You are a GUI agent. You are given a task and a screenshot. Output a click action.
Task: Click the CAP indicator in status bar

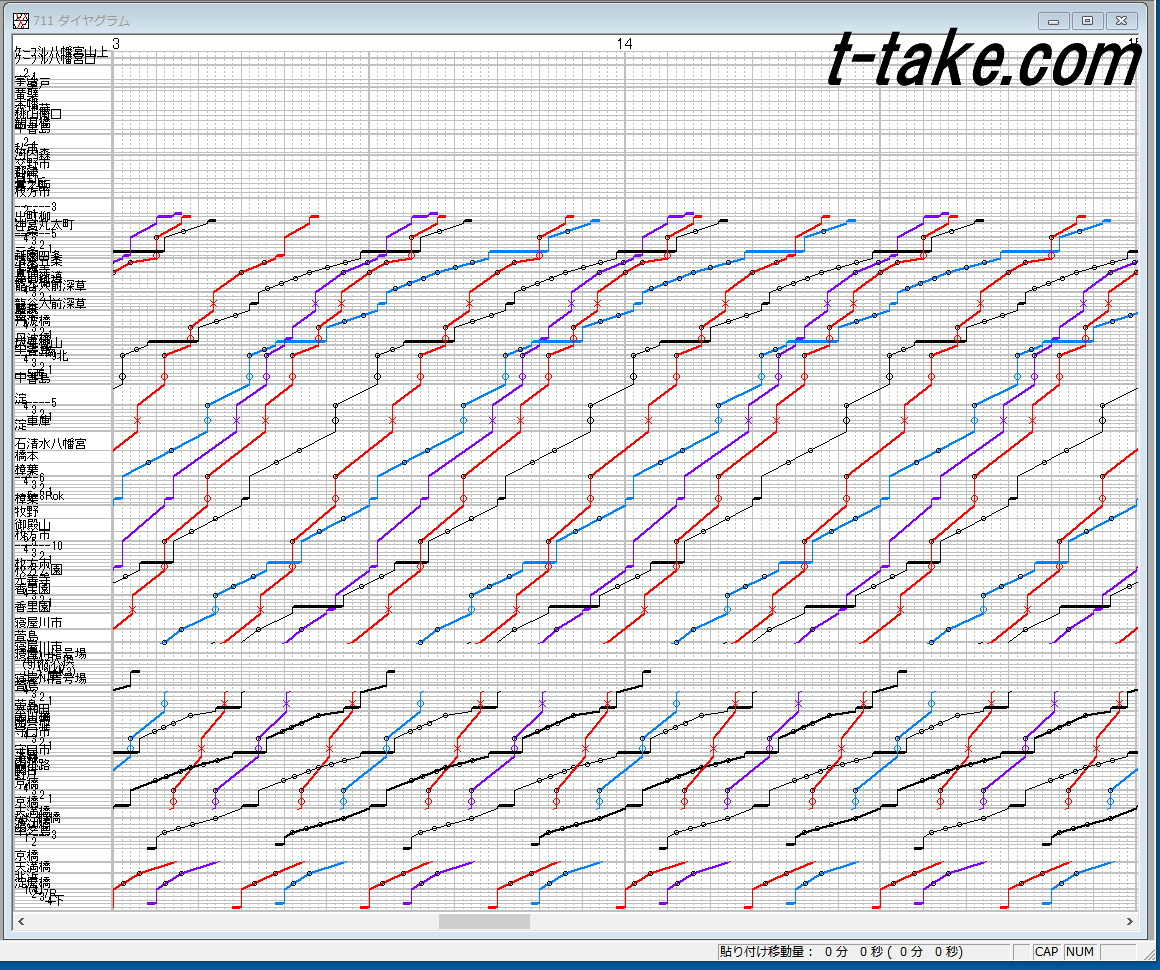pyautogui.click(x=1046, y=952)
